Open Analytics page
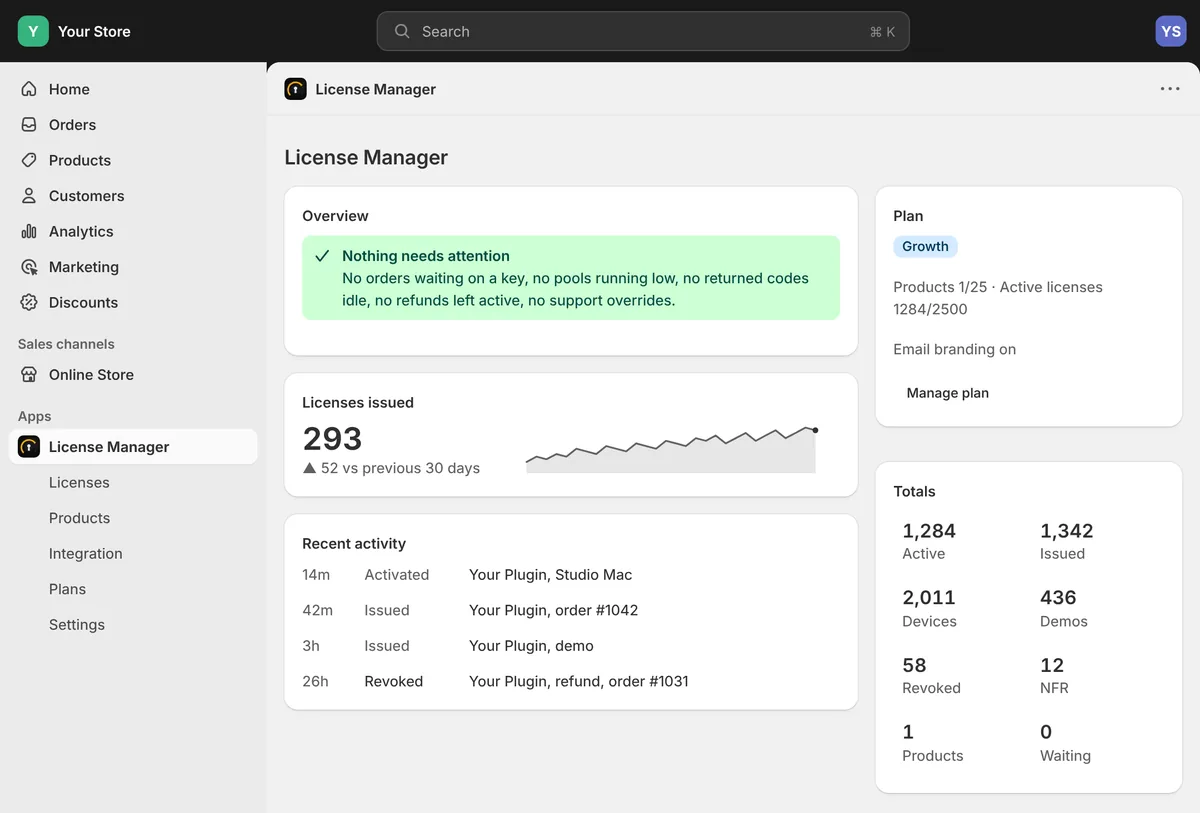 pyautogui.click(x=133, y=231)
